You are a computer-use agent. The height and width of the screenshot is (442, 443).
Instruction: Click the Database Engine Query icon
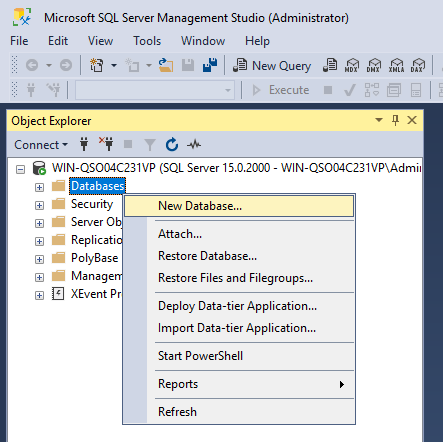330,65
